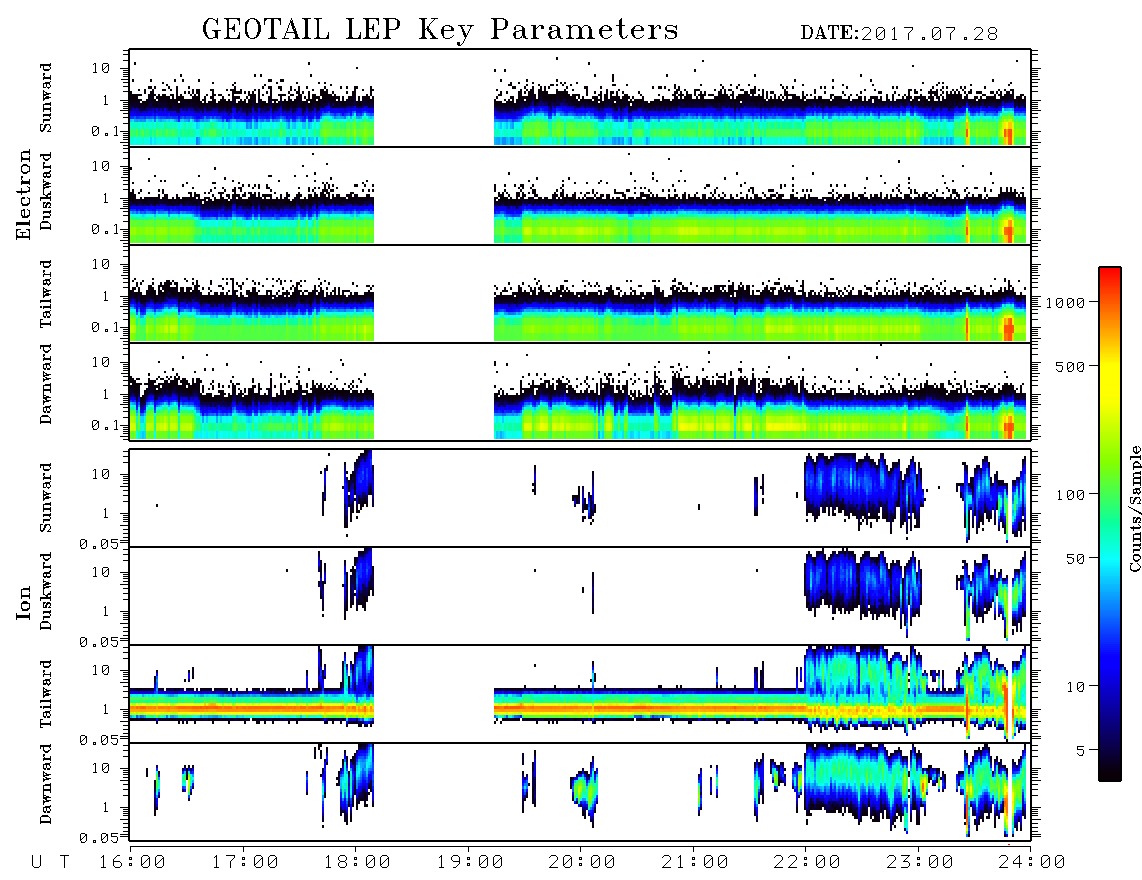Click the Electron Dawnward panel label
1142x880 pixels.
(x=46, y=385)
